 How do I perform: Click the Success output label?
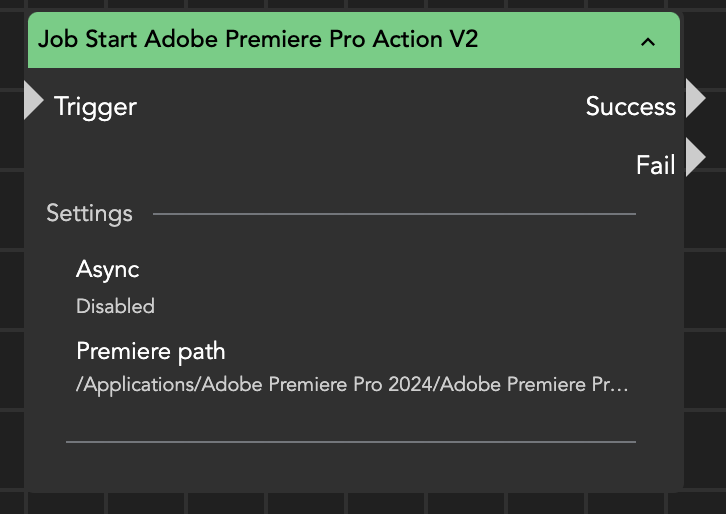630,106
